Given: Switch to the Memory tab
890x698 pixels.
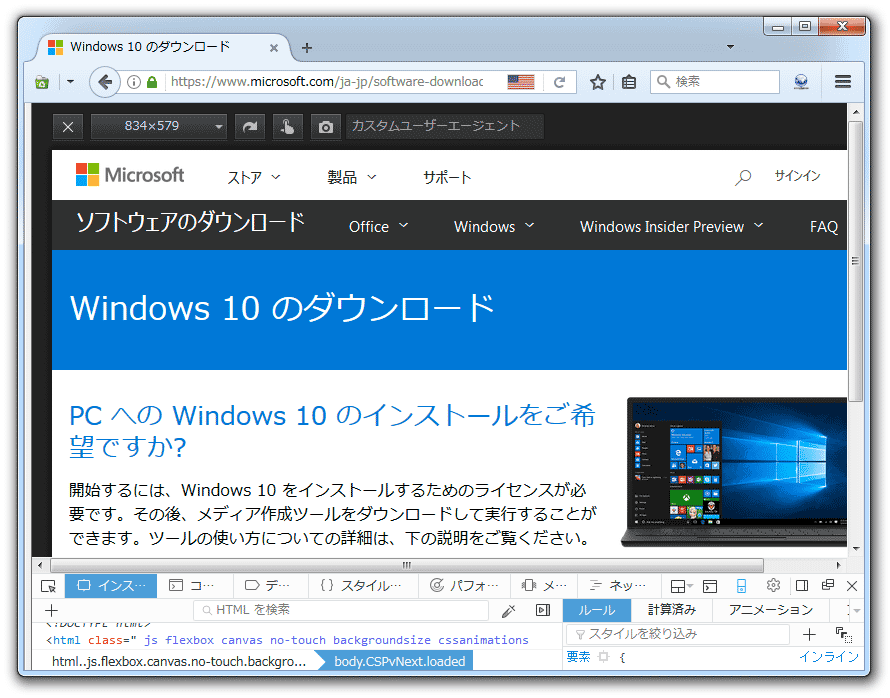Looking at the screenshot, I should (x=544, y=586).
